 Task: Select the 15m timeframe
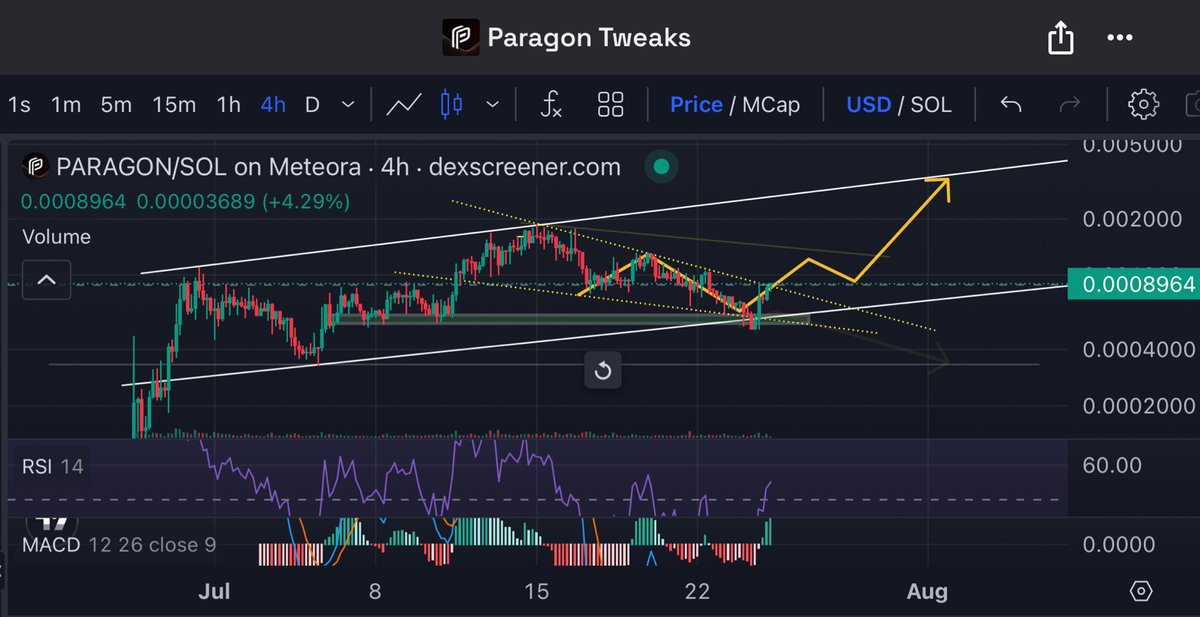click(174, 104)
